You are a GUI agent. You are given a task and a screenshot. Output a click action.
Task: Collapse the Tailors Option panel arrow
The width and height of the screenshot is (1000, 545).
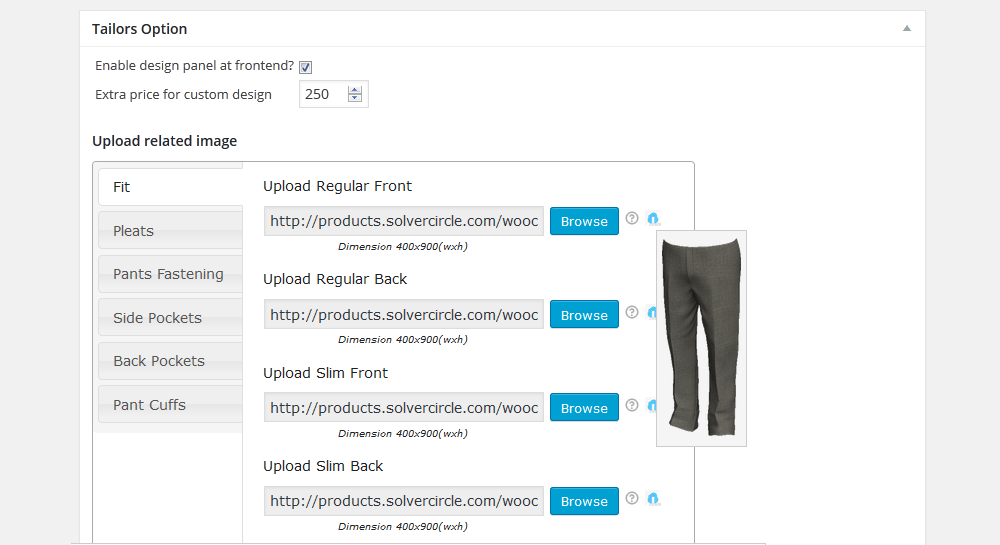(x=906, y=28)
